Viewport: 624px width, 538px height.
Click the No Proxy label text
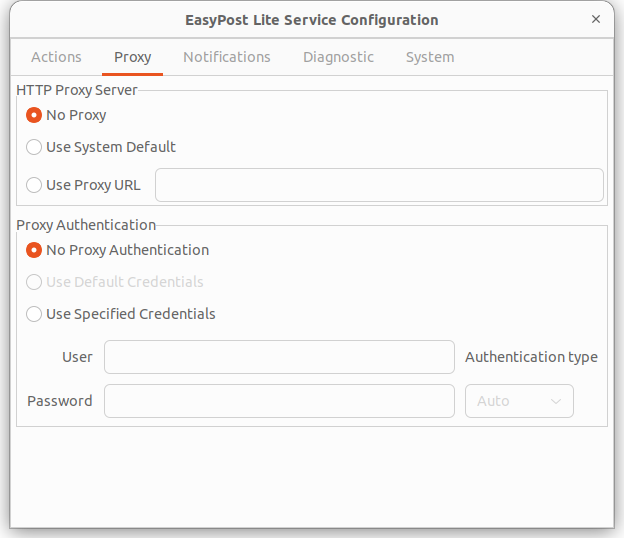[x=76, y=115]
